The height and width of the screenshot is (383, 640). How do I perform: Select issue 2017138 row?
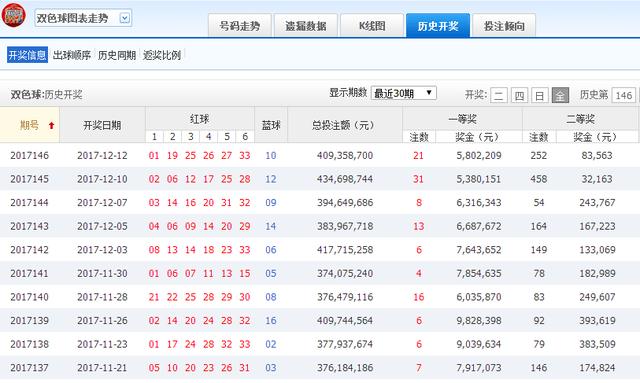320,344
